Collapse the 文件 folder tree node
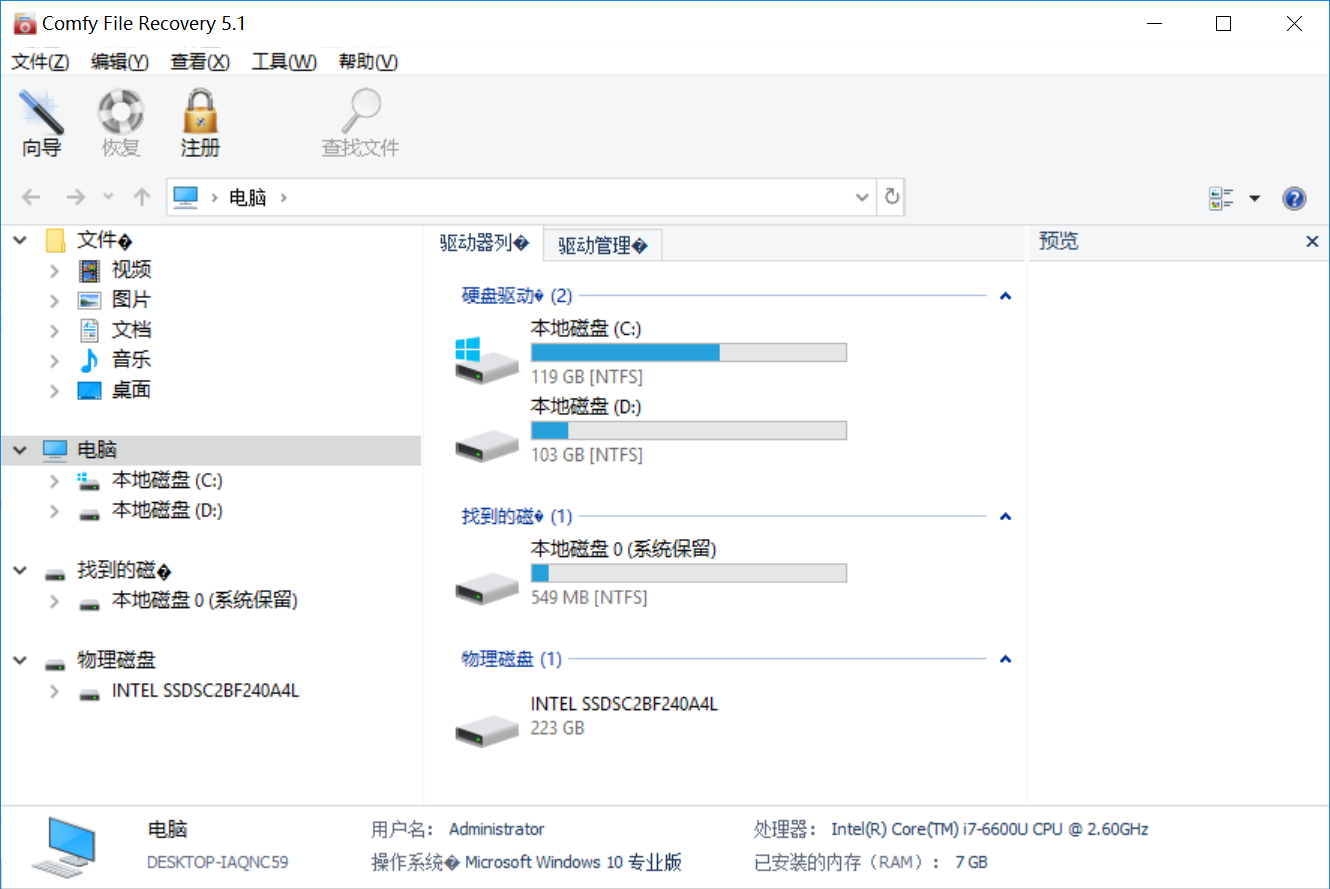 point(20,240)
